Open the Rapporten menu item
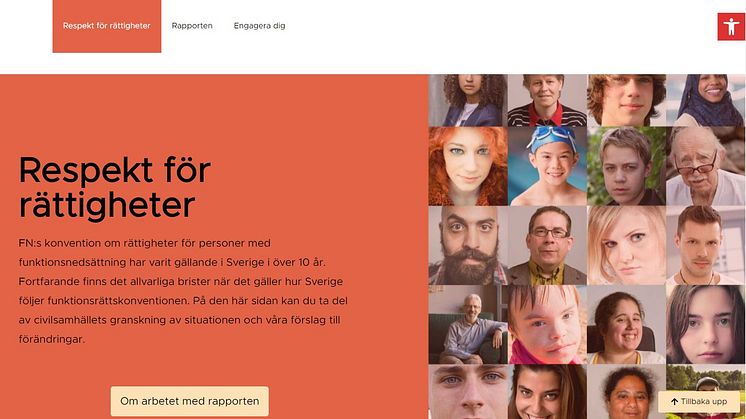The width and height of the screenshot is (746, 419). click(192, 26)
